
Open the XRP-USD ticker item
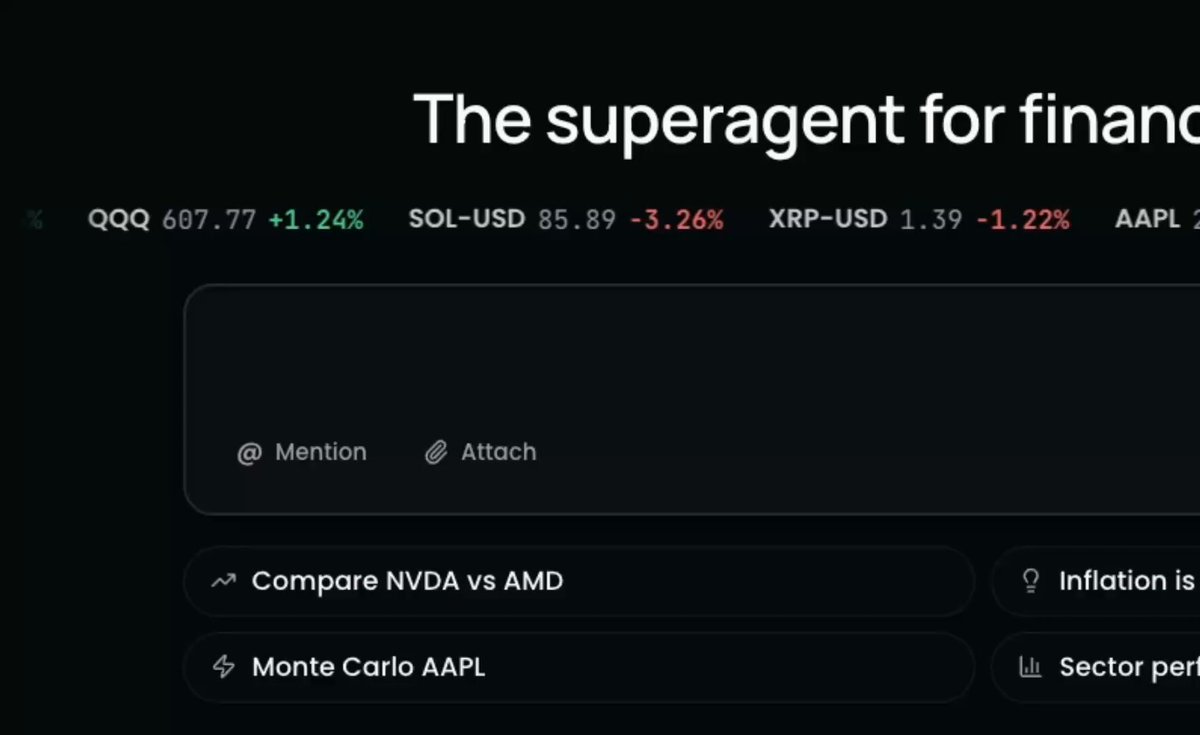click(919, 219)
